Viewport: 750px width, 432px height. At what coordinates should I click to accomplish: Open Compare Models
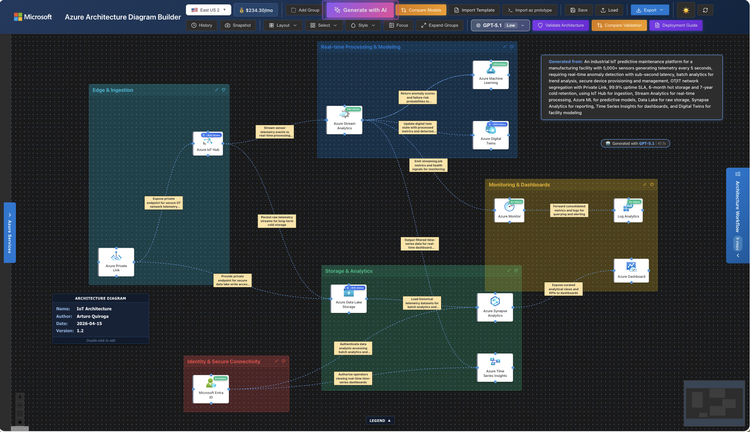click(x=421, y=10)
